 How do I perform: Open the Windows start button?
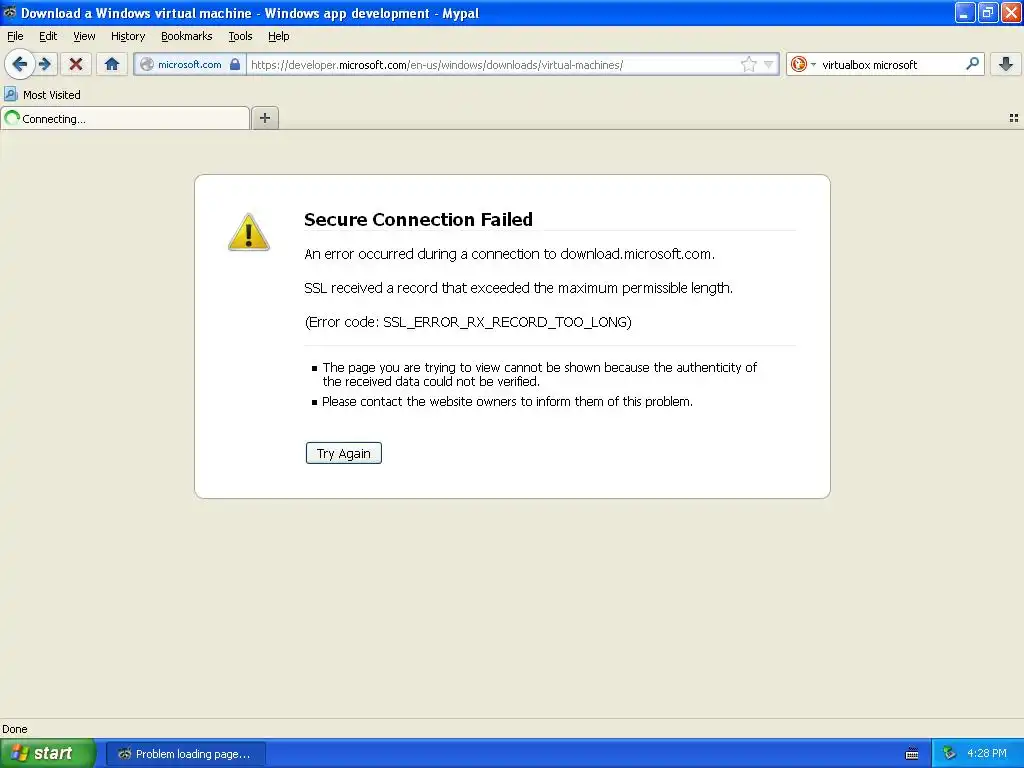click(x=48, y=753)
